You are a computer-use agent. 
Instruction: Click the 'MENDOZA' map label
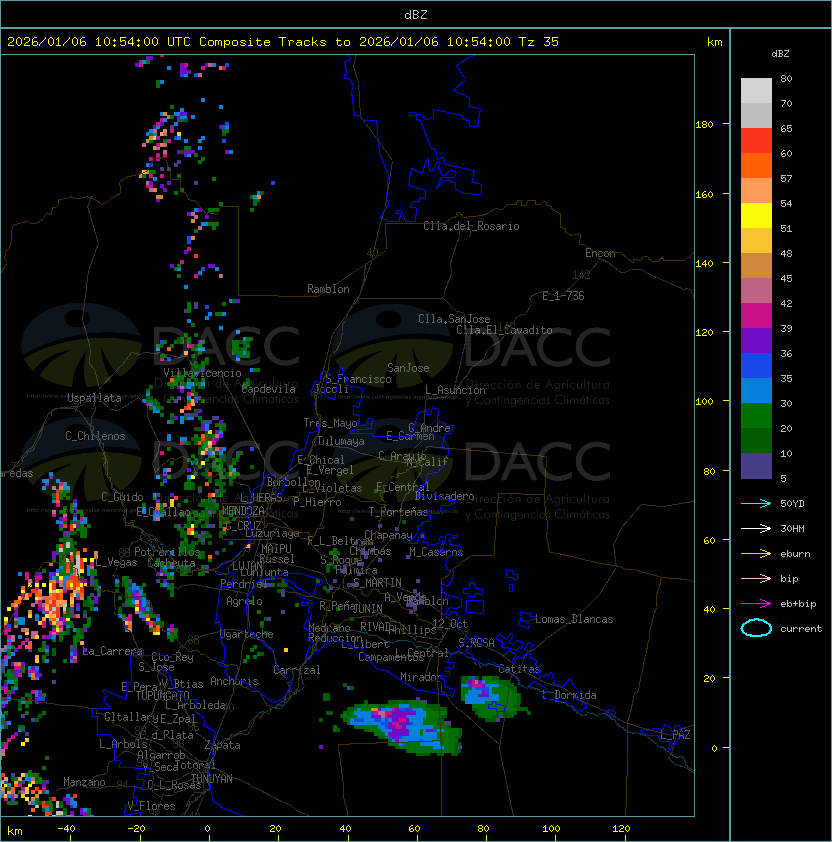point(243,510)
